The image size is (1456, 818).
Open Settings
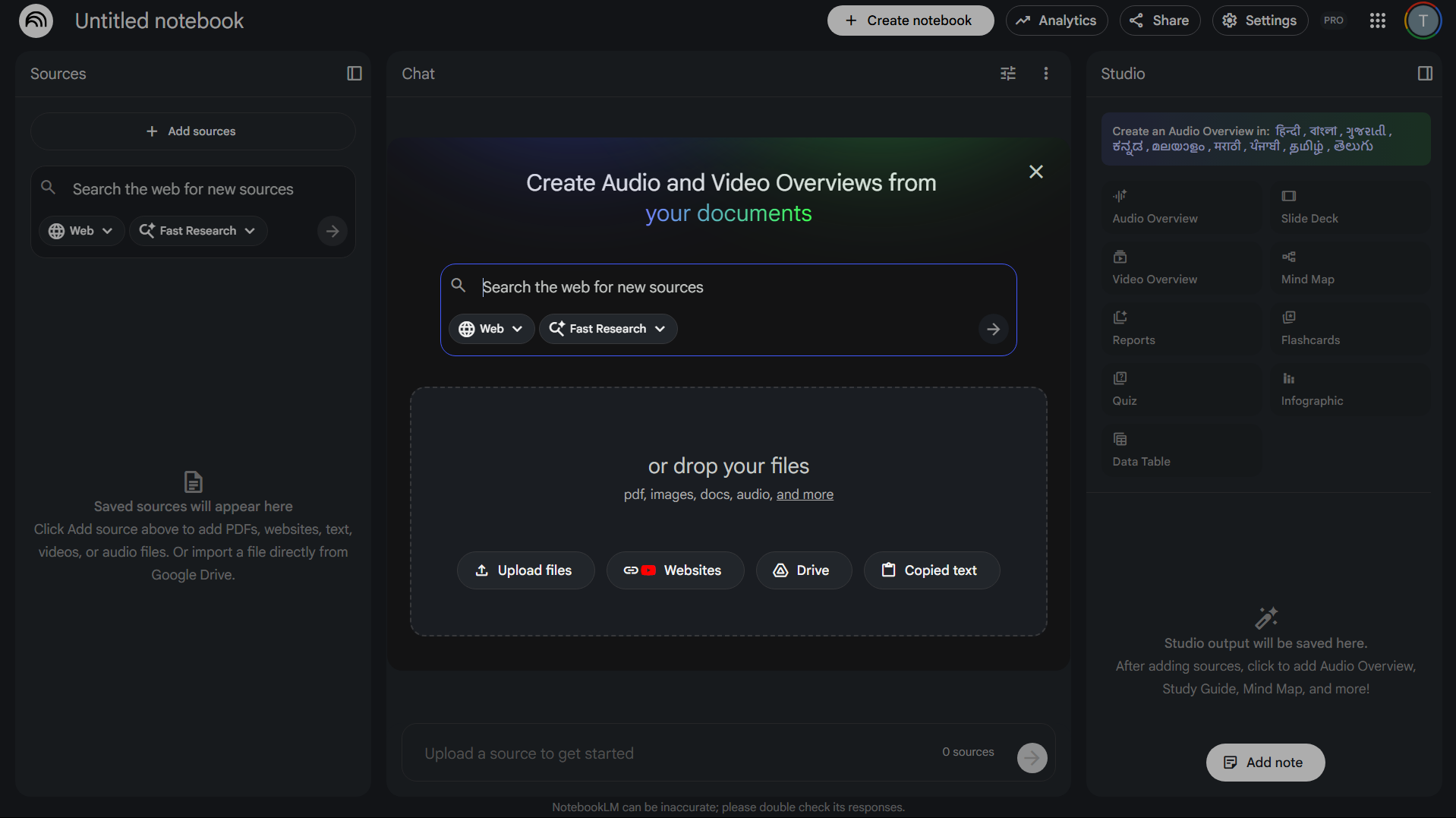pyautogui.click(x=1259, y=21)
